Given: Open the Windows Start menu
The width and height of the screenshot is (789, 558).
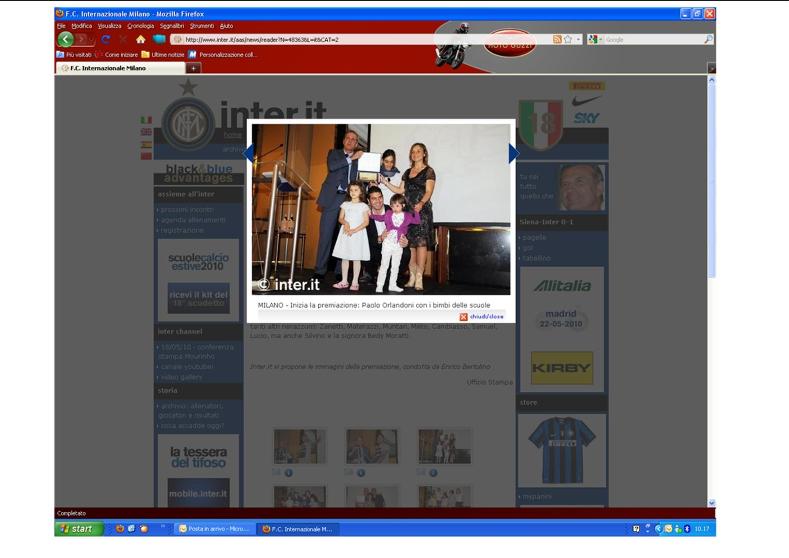Looking at the screenshot, I should point(79,529).
